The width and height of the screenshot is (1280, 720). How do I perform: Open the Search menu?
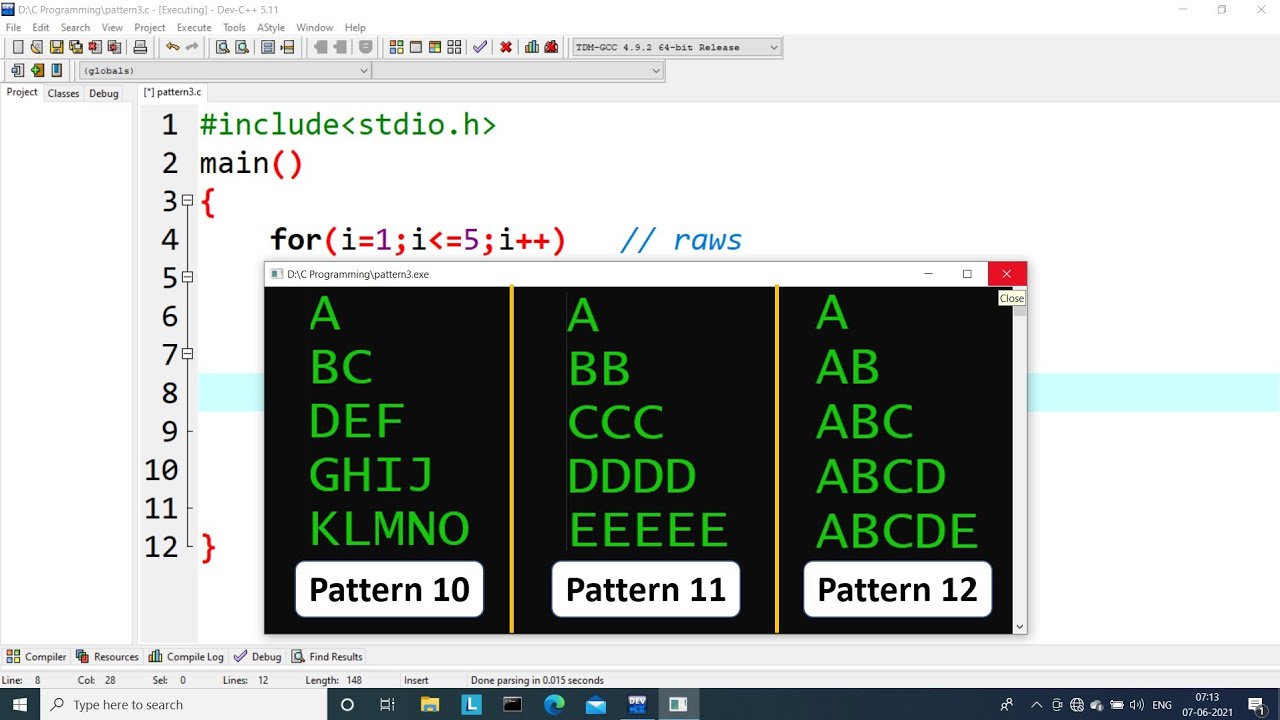click(75, 27)
